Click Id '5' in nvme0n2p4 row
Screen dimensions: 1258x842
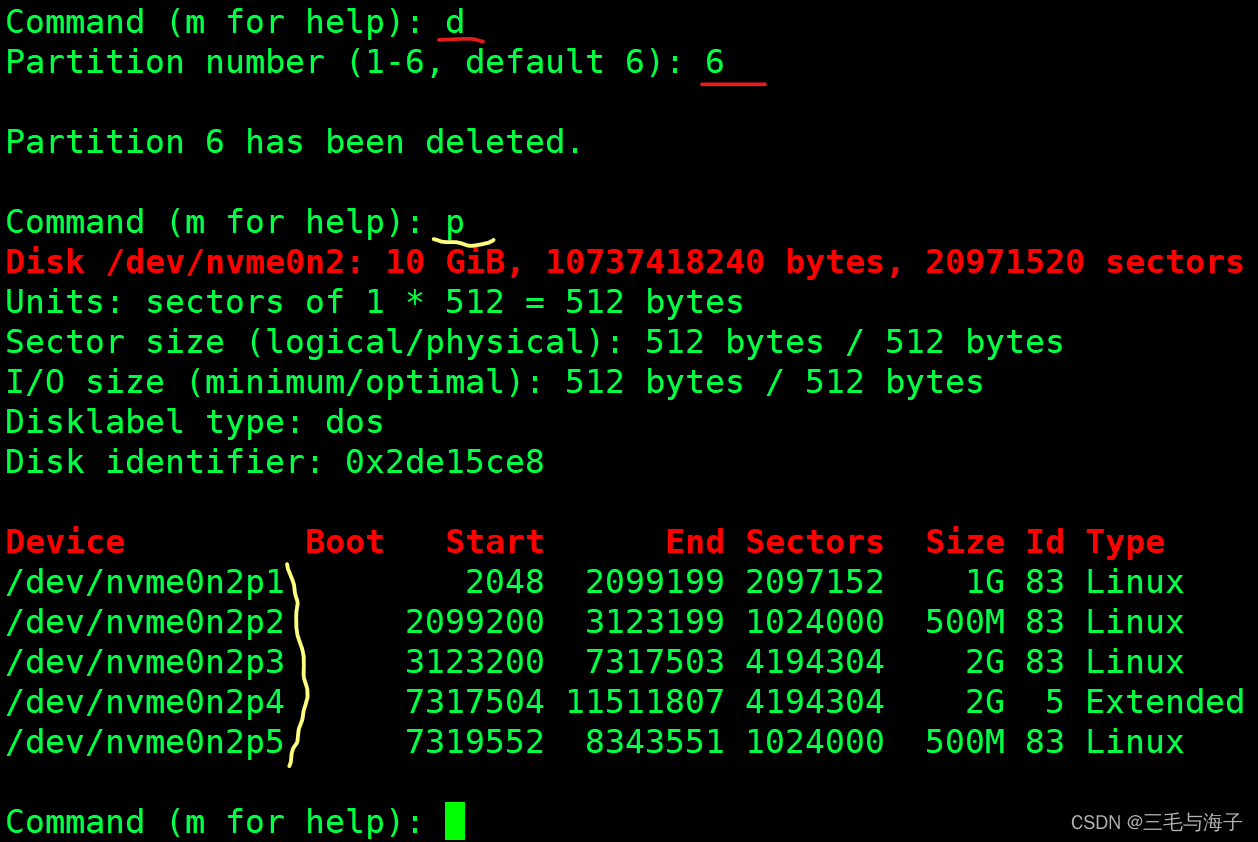click(x=1055, y=702)
